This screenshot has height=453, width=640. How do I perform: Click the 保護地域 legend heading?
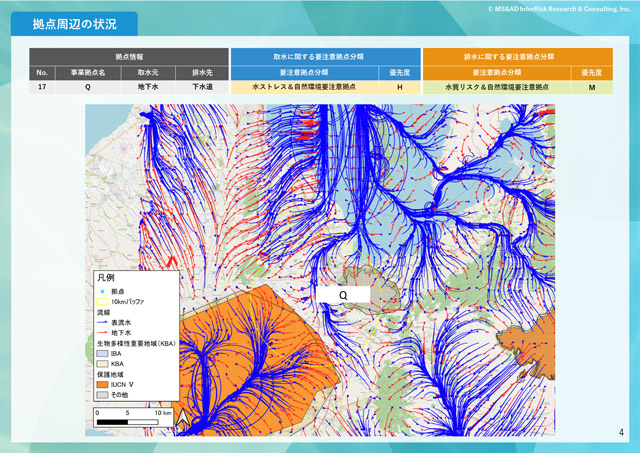coord(110,374)
